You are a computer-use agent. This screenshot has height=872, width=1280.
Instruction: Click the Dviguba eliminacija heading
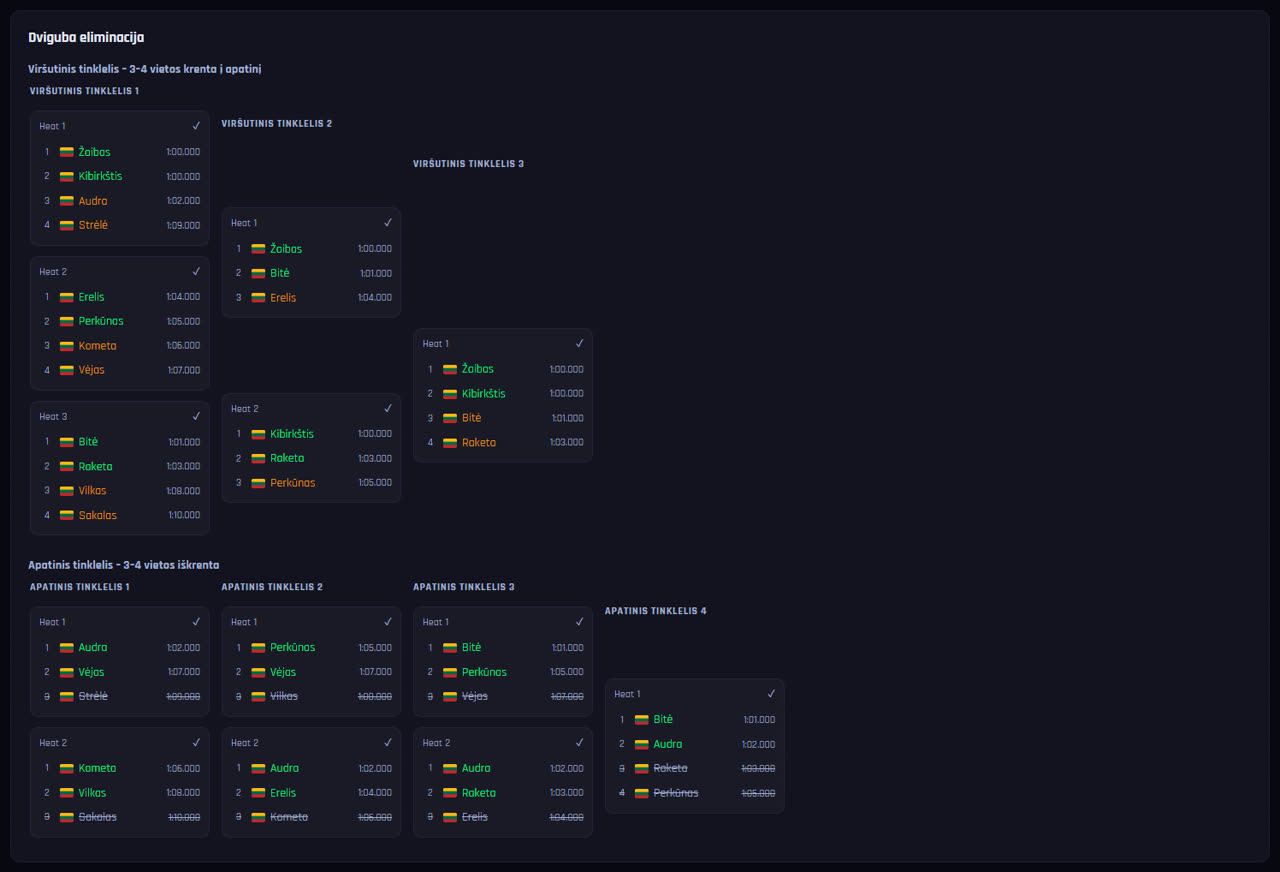coord(86,37)
